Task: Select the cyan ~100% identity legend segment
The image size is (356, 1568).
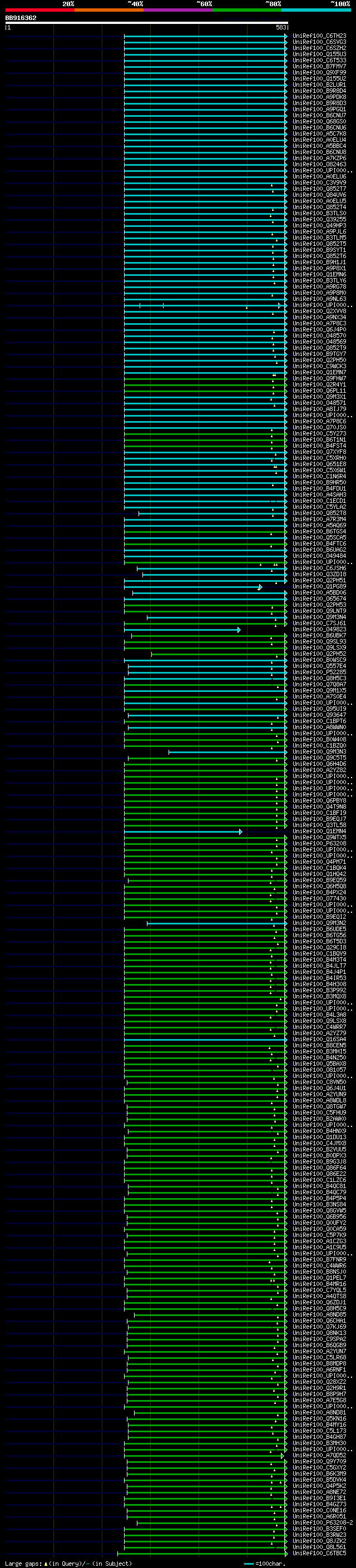Action: pyautogui.click(x=316, y=11)
